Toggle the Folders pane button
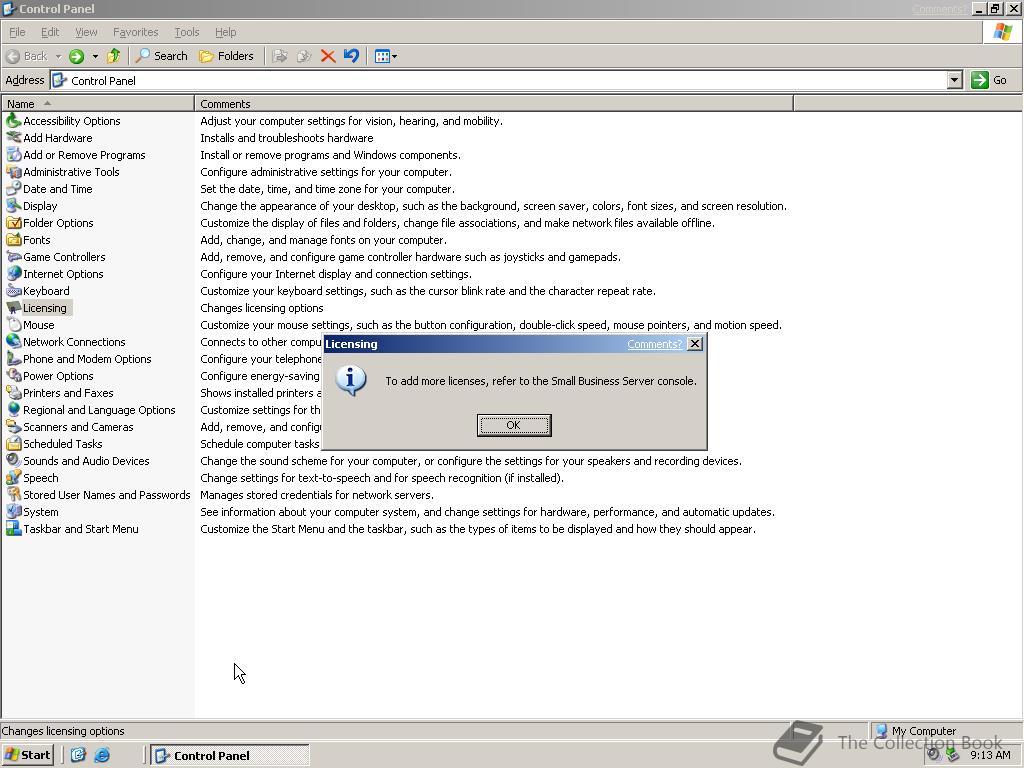 (226, 56)
